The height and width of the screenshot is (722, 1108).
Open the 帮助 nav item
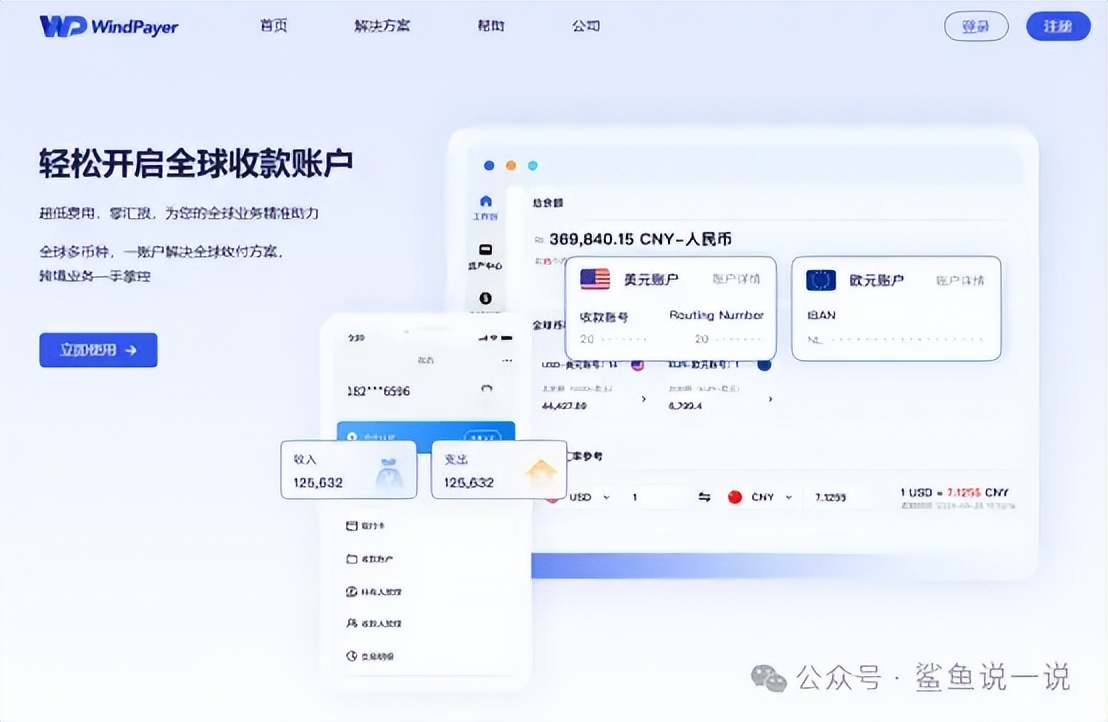coord(490,25)
